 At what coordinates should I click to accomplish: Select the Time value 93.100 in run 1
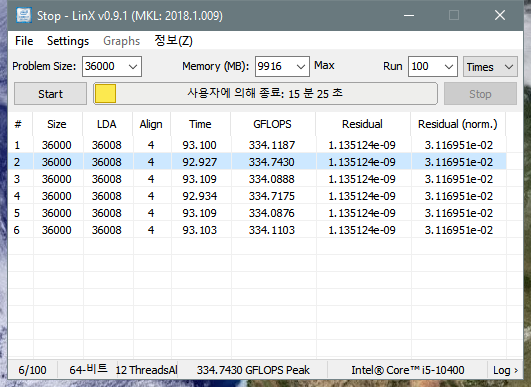click(x=199, y=145)
